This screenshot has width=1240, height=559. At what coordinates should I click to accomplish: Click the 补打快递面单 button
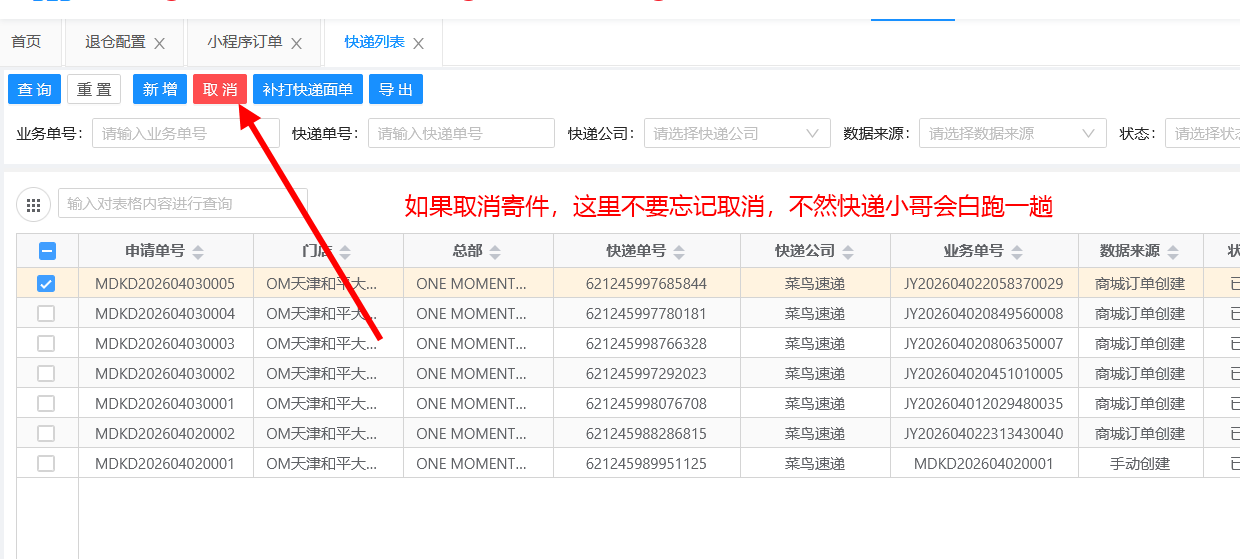click(307, 89)
